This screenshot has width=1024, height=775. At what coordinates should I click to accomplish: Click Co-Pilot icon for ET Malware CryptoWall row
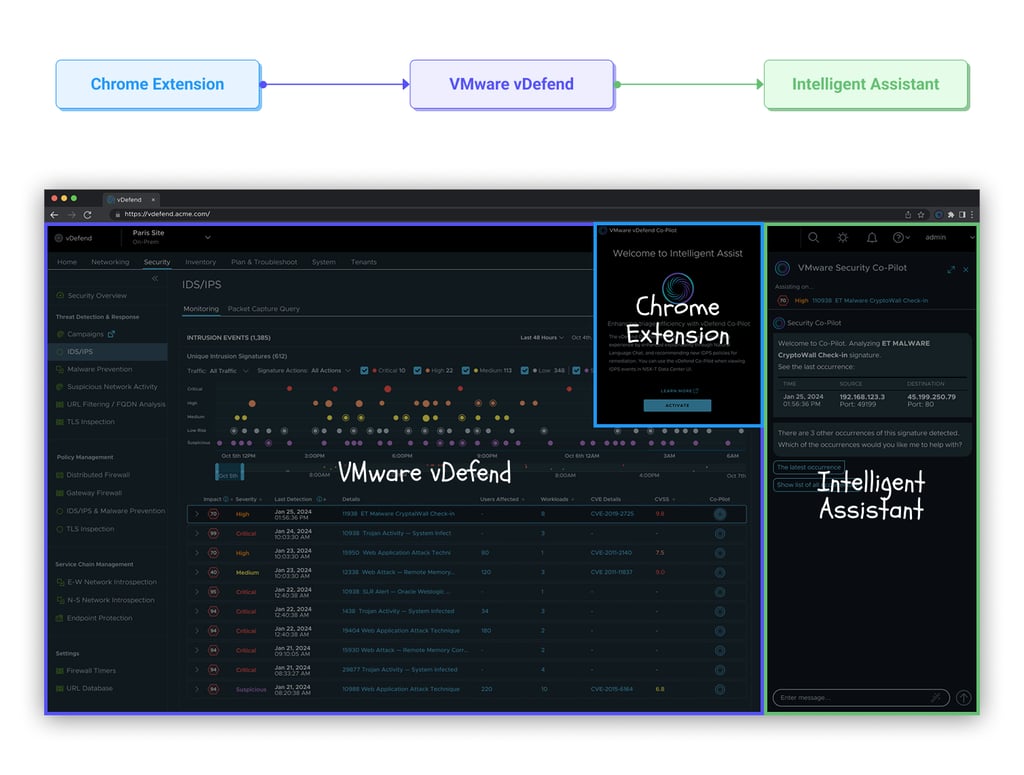point(720,514)
